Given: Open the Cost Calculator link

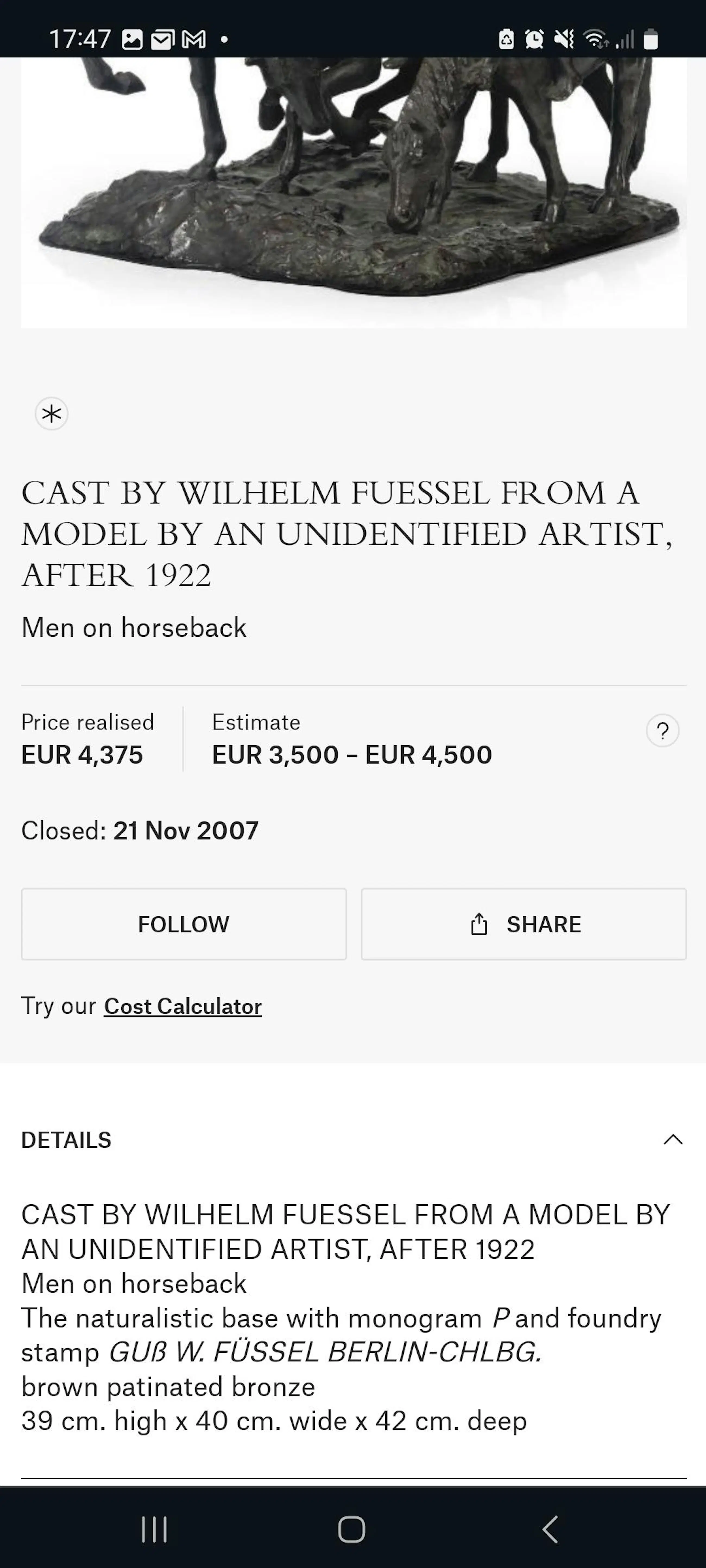Looking at the screenshot, I should pyautogui.click(x=183, y=1006).
